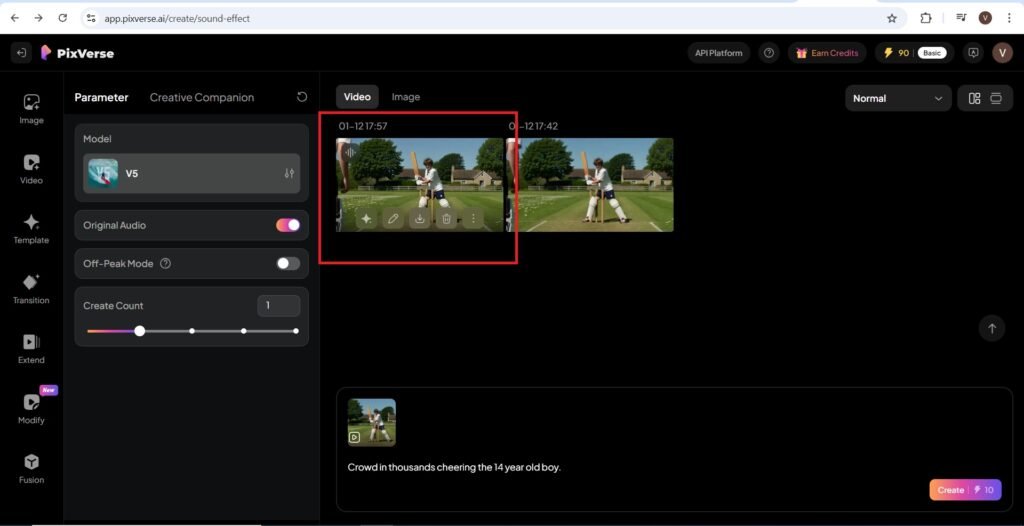Switch to the grid layout view icon
Image resolution: width=1024 pixels, height=526 pixels.
974,98
